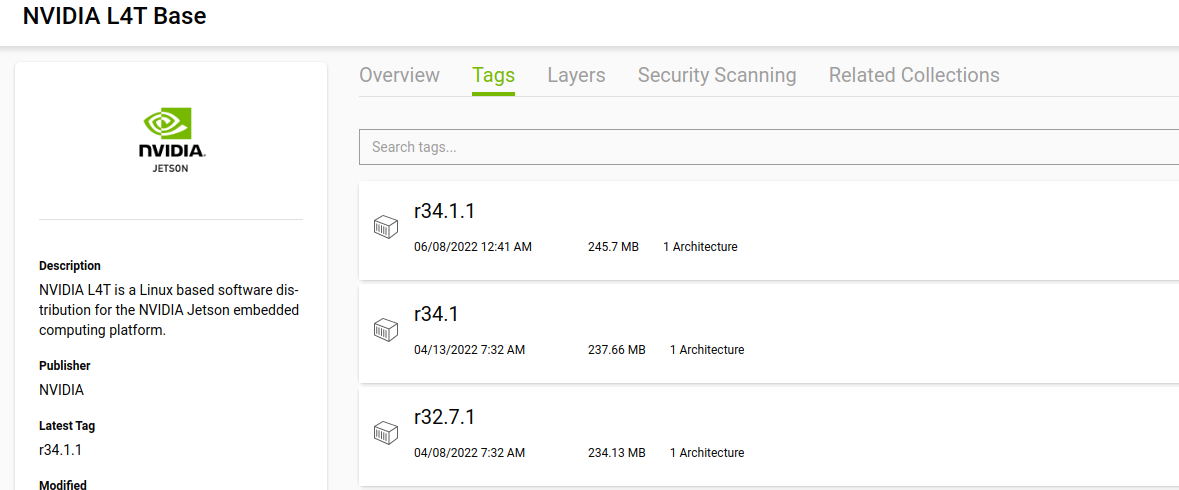The image size is (1179, 490).
Task: Switch to the Layers tab
Action: click(x=576, y=75)
